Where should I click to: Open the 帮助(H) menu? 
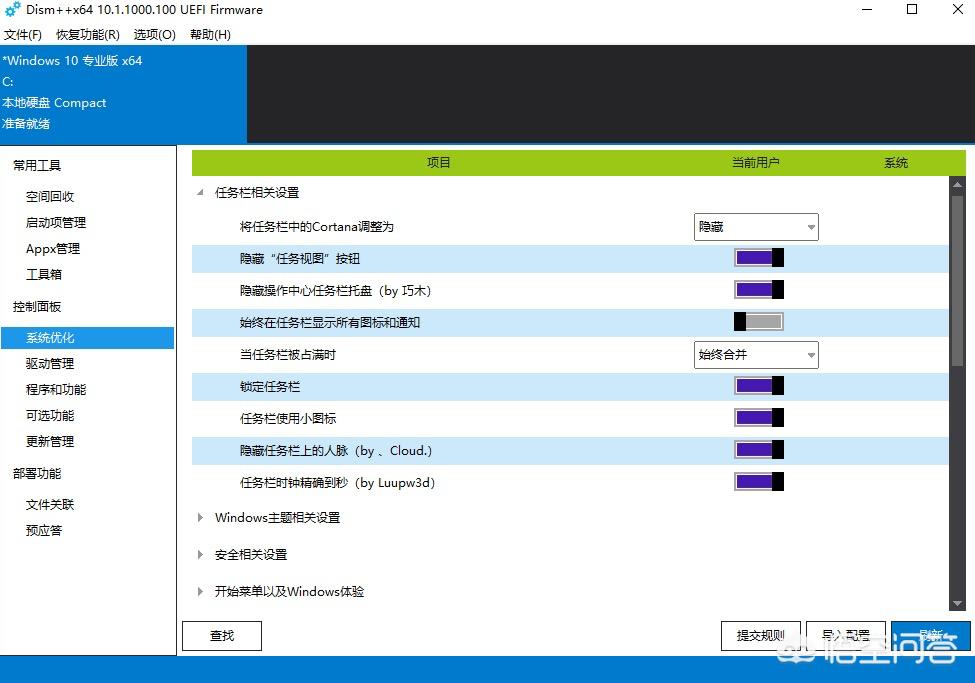point(210,35)
